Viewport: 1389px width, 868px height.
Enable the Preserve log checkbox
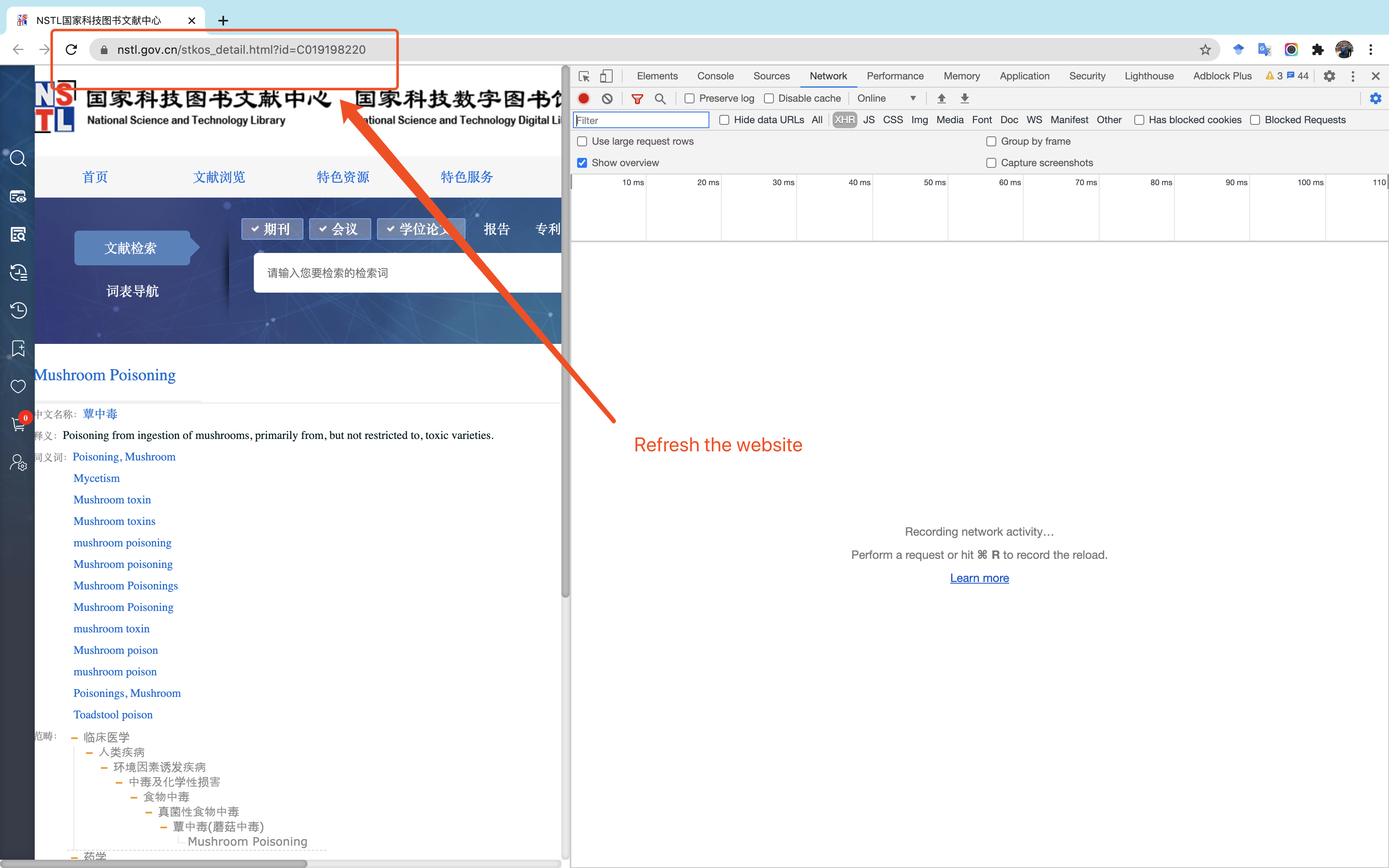tap(690, 98)
